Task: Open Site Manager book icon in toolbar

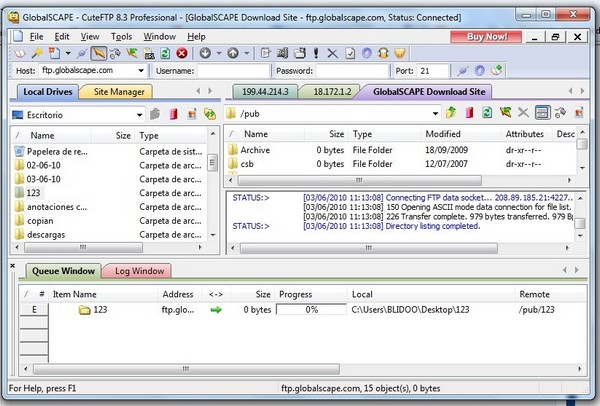Action: [x=20, y=53]
